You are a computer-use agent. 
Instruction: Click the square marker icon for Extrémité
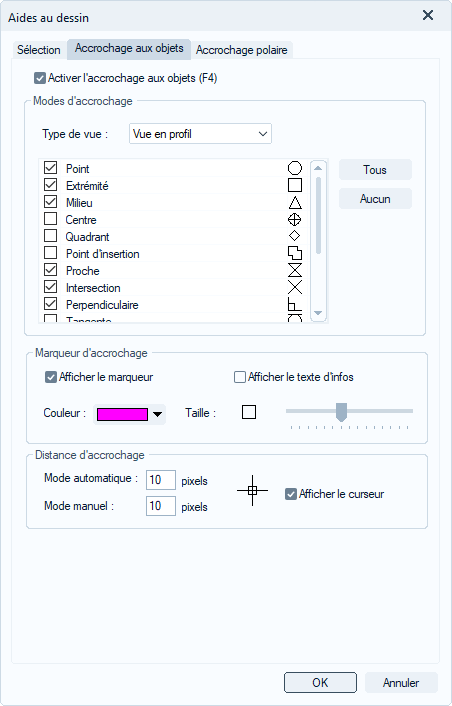[295, 186]
